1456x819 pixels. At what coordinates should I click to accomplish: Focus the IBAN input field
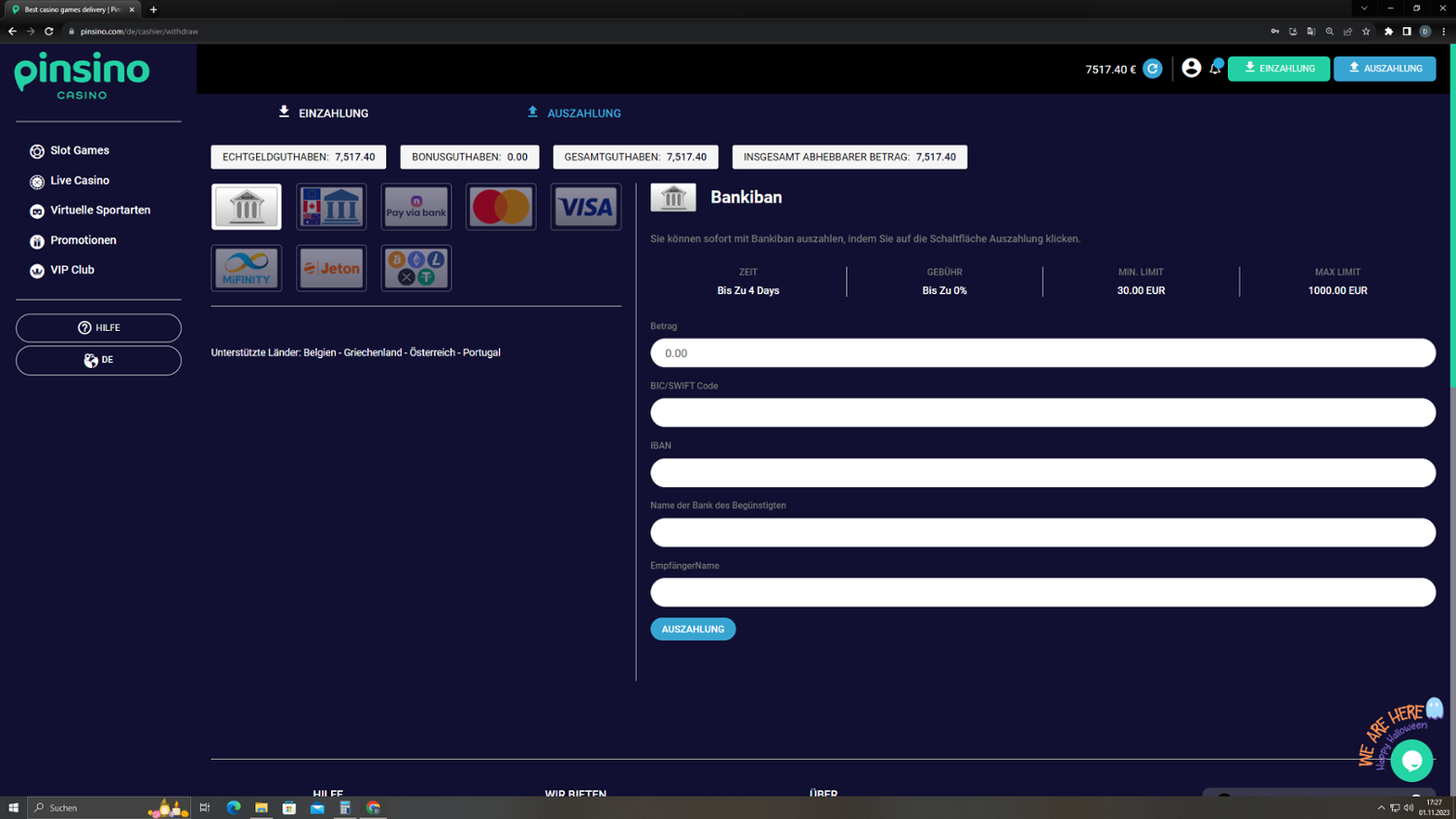[1042, 473]
